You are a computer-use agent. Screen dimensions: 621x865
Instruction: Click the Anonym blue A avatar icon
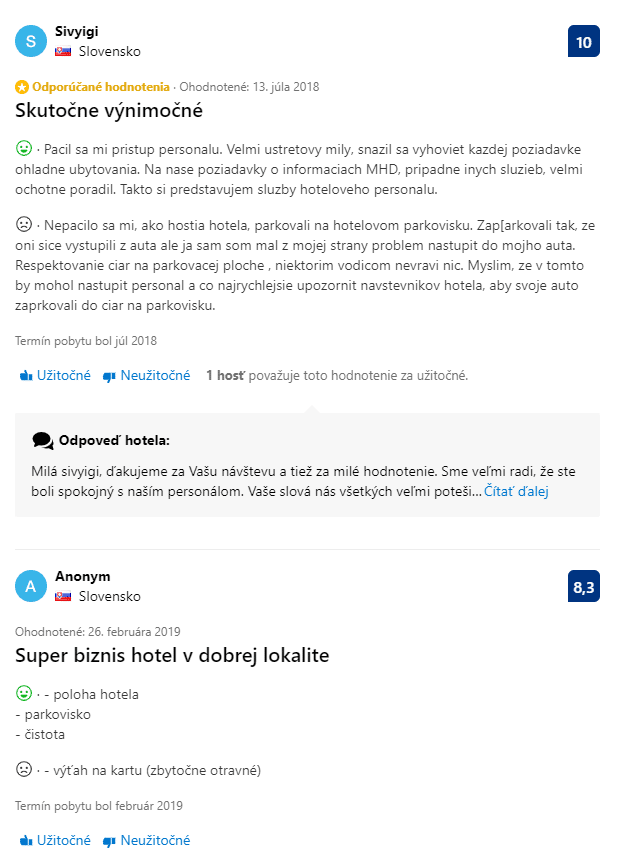click(x=31, y=586)
